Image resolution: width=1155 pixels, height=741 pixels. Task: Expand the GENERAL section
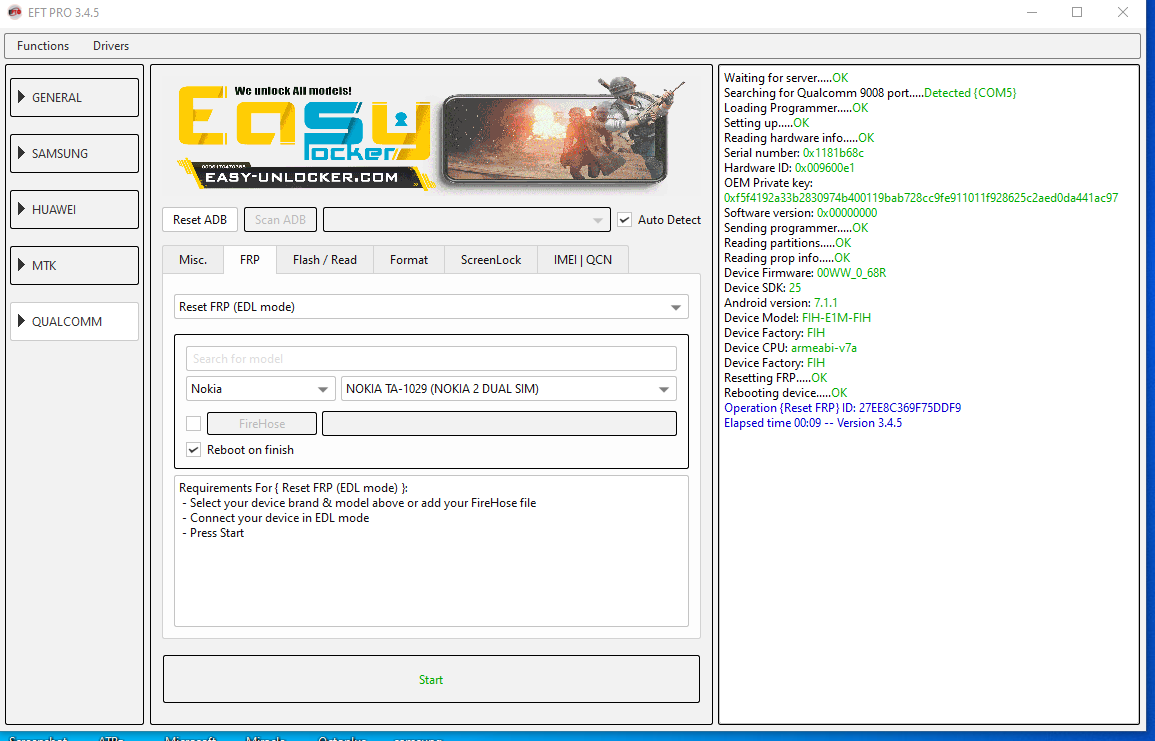[74, 97]
